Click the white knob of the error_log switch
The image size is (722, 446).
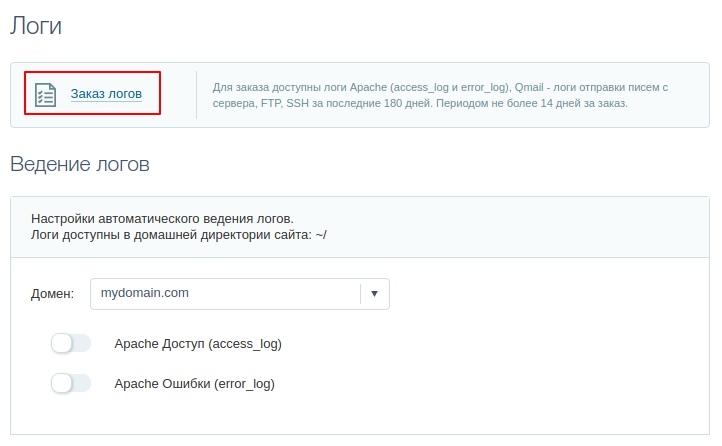(62, 383)
